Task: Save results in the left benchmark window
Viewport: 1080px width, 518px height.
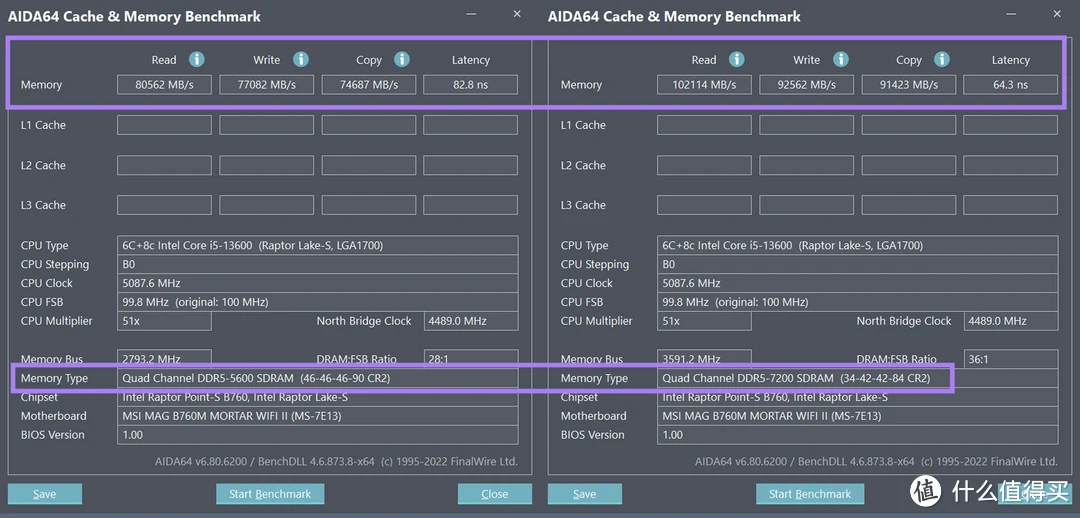Action: point(45,494)
